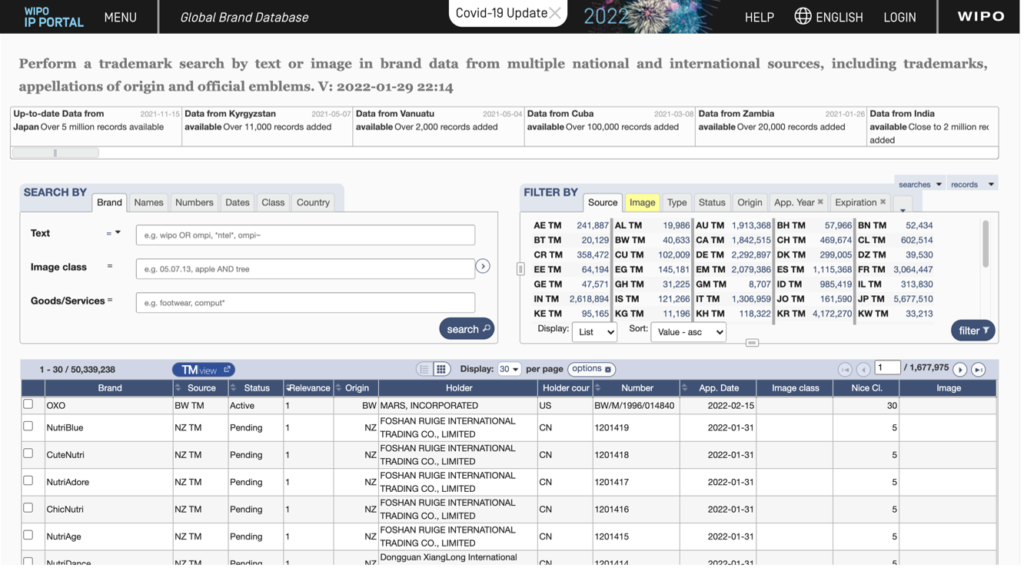Sort results by Origin column arrows
The height and width of the screenshot is (568, 1024).
coord(338,388)
